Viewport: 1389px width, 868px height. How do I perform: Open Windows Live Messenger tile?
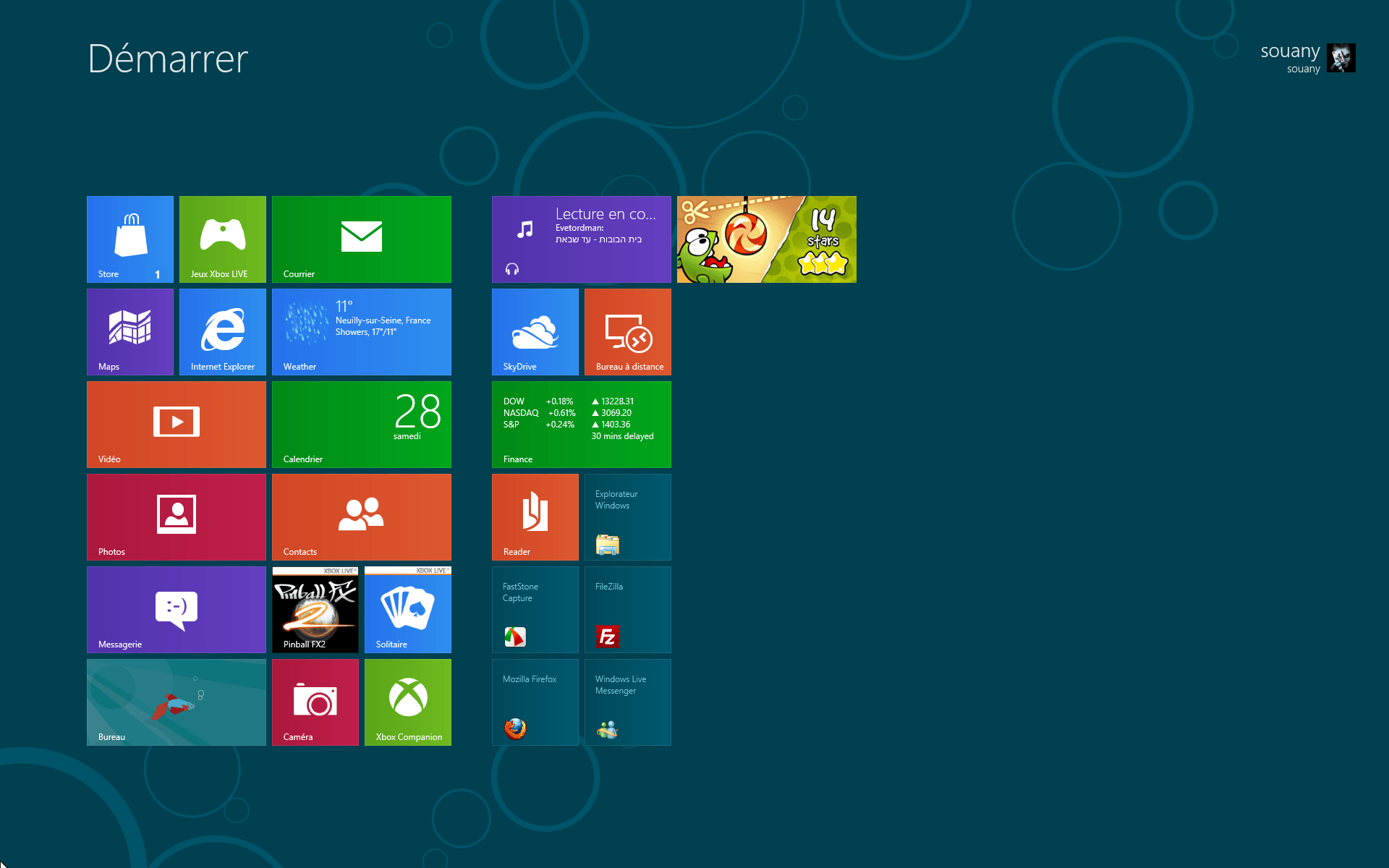628,702
